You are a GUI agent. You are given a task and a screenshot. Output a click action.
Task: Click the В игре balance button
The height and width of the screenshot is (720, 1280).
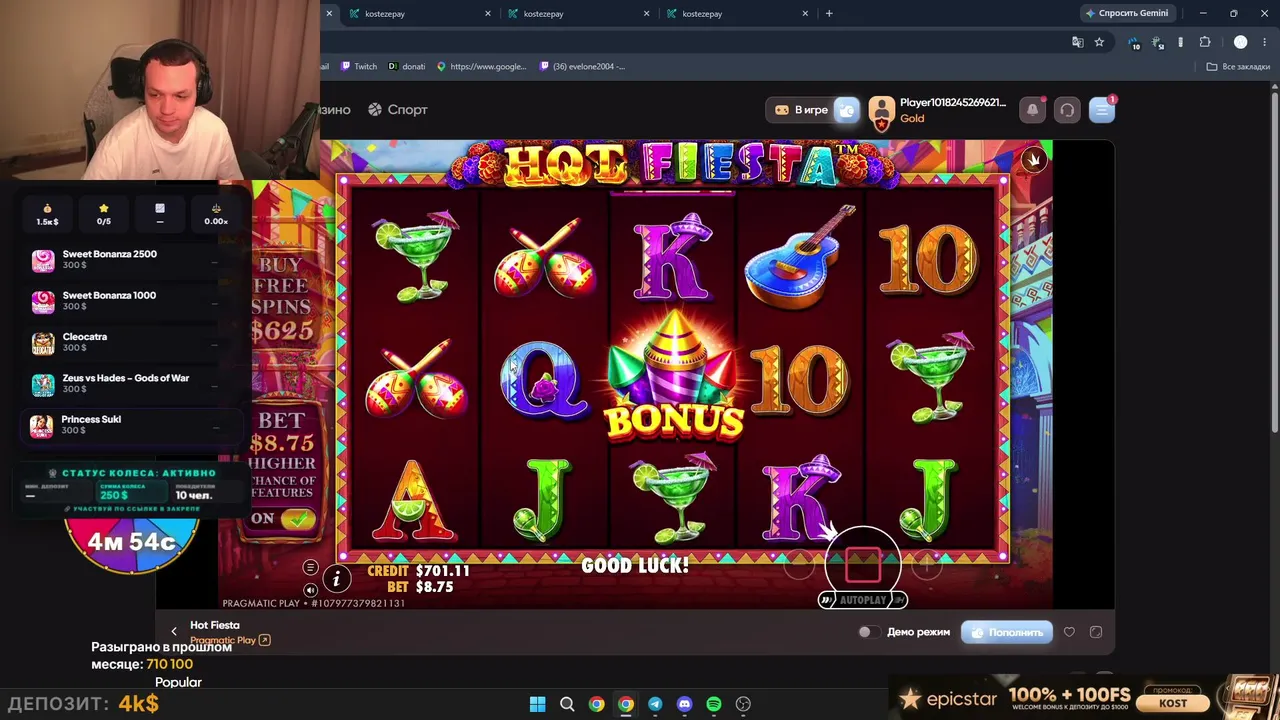point(802,110)
